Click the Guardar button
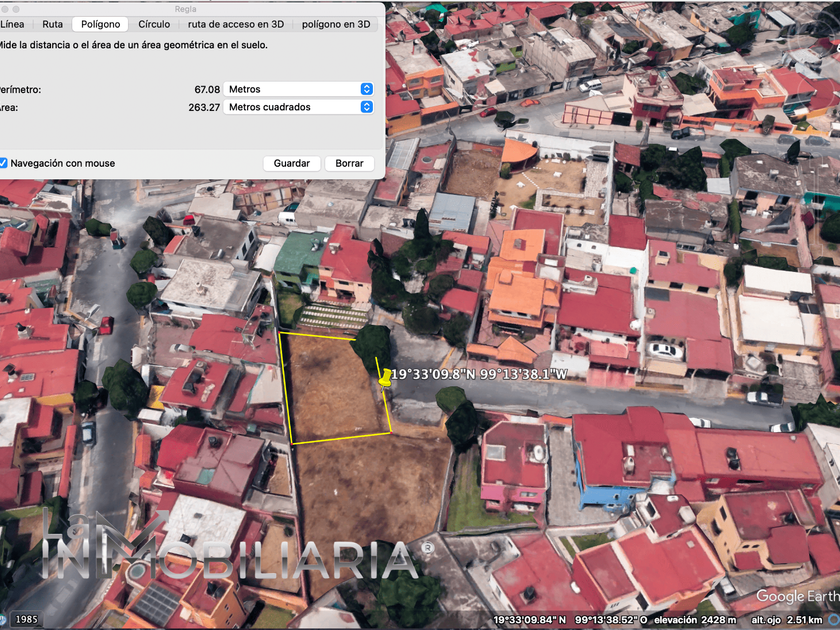Image resolution: width=840 pixels, height=630 pixels. coord(291,163)
